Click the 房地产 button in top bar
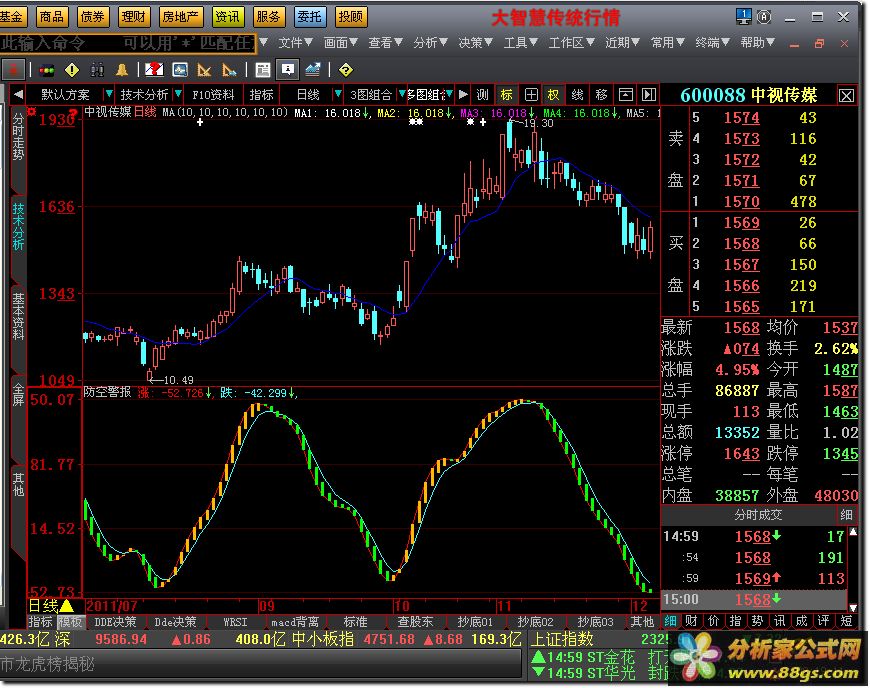 (x=180, y=17)
